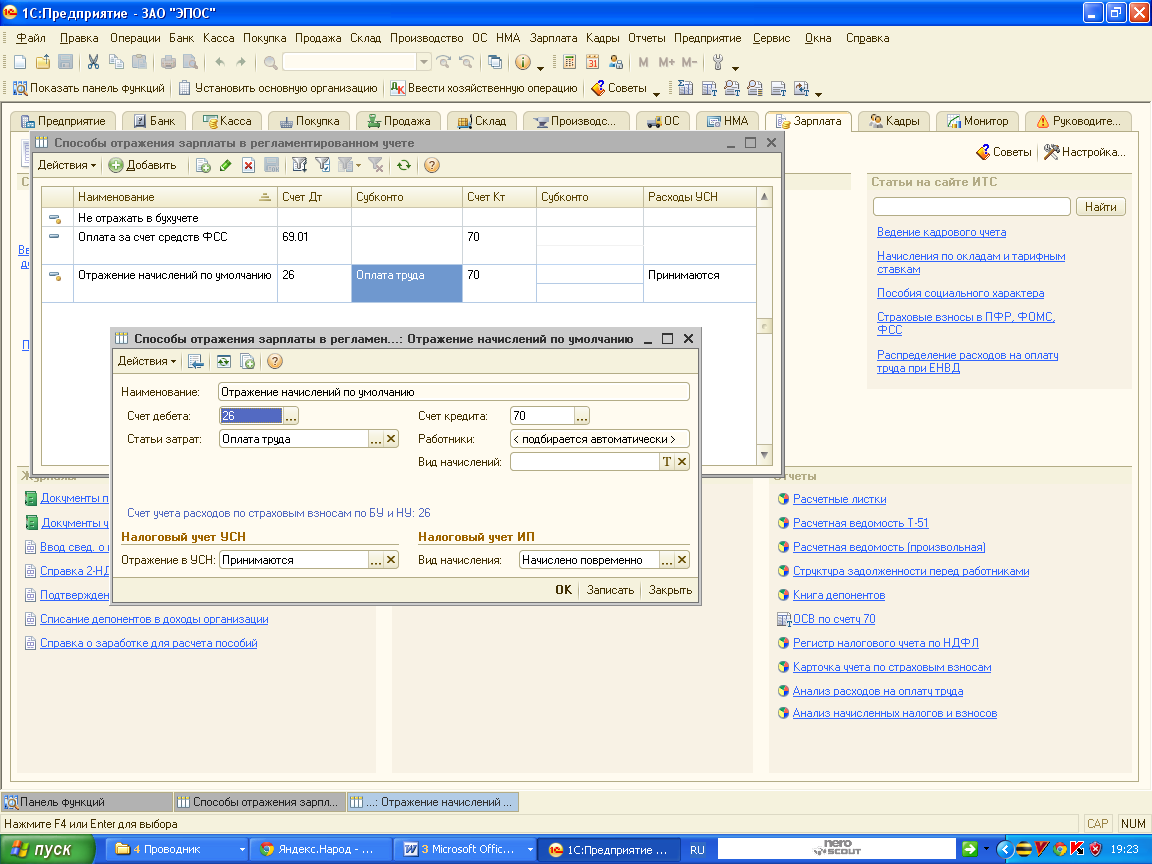The width and height of the screenshot is (1152, 864).
Task: Select row Оплата за счет средств ФСС
Action: click(398, 245)
